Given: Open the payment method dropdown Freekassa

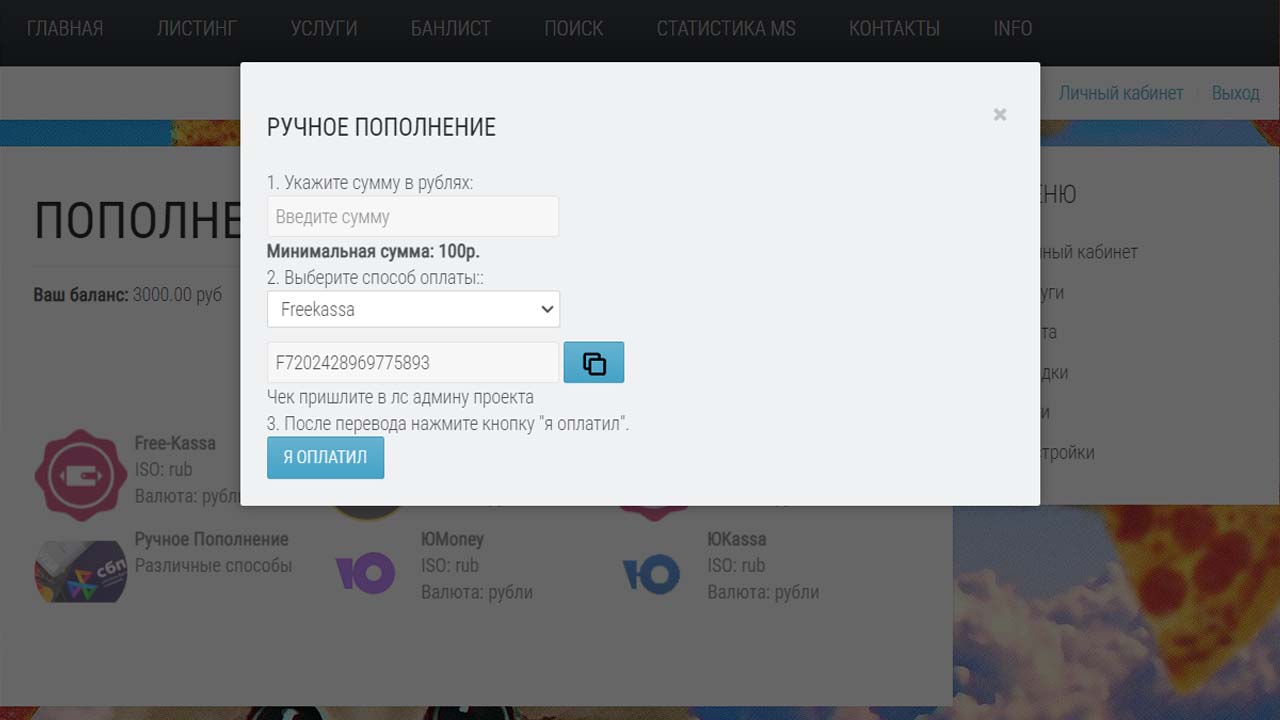Looking at the screenshot, I should click(x=413, y=309).
